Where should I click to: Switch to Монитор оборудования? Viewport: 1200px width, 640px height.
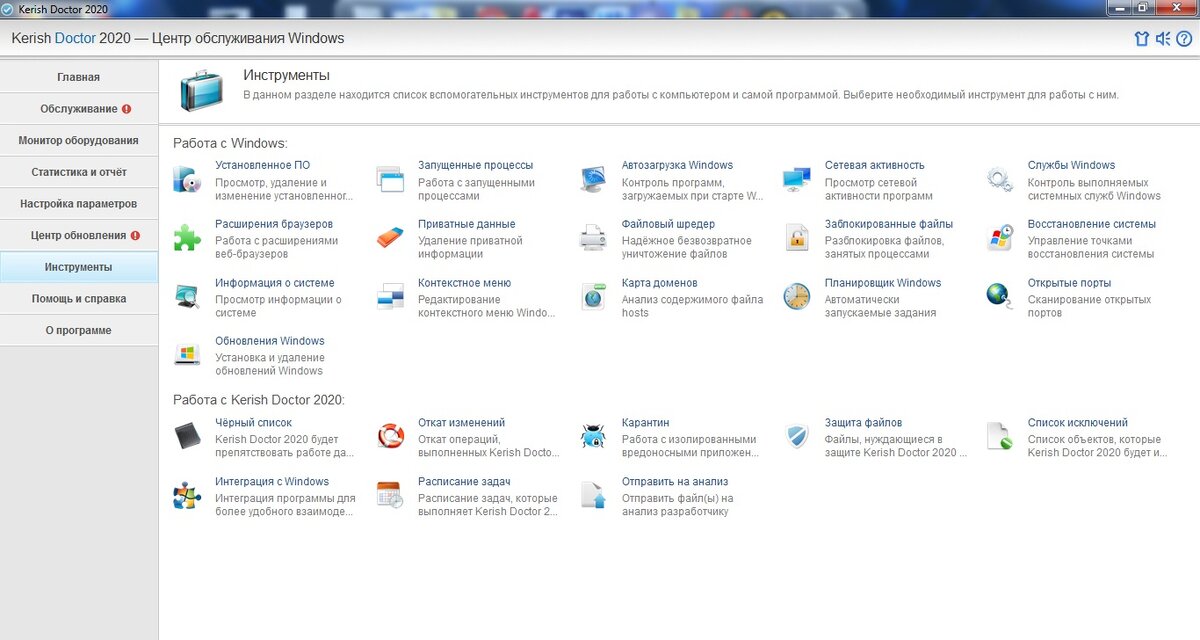click(x=79, y=141)
